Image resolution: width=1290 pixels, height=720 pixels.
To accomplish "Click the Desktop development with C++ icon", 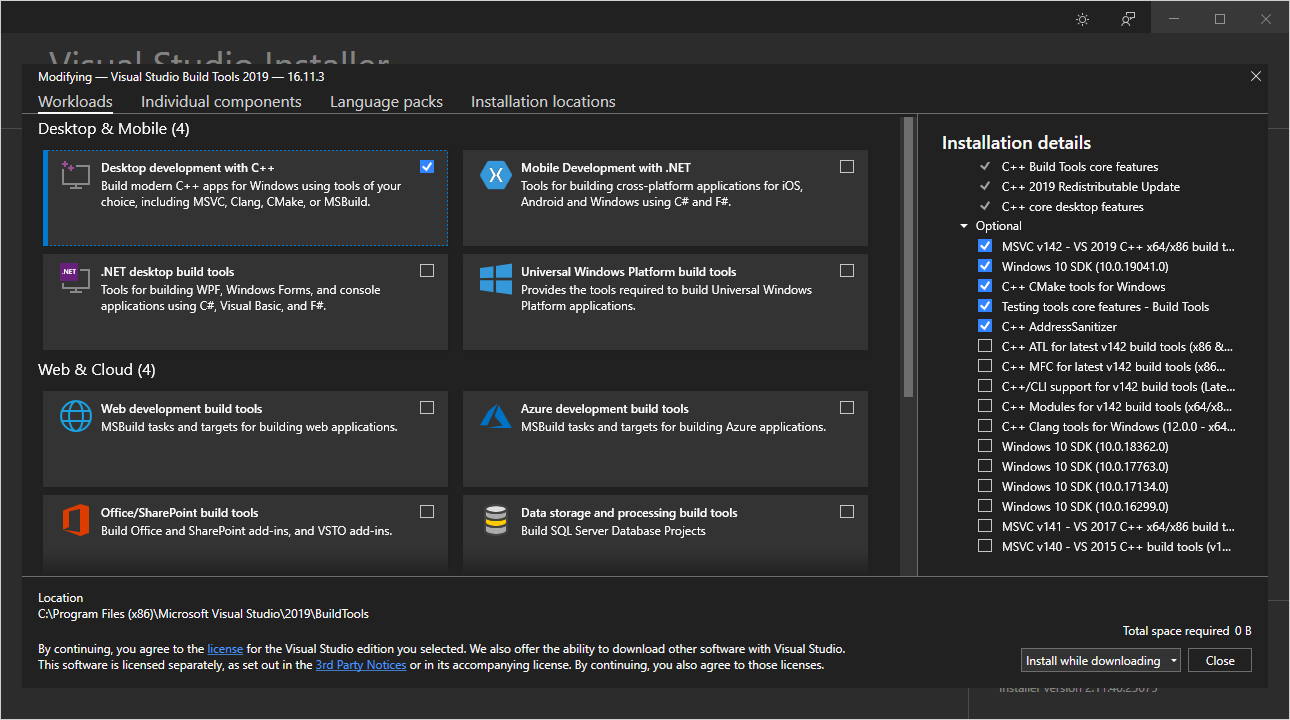I will 76,175.
